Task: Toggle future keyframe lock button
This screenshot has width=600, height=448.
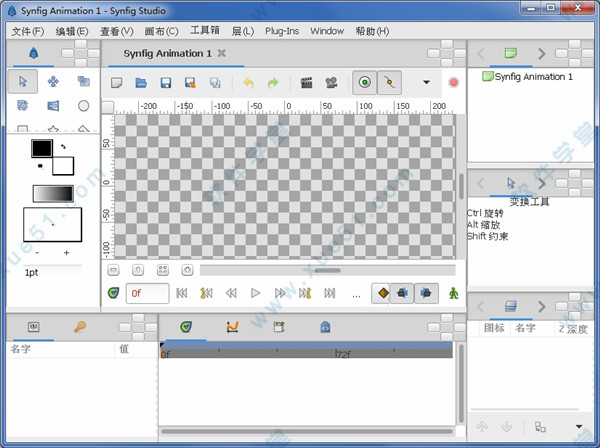Action: tap(426, 293)
